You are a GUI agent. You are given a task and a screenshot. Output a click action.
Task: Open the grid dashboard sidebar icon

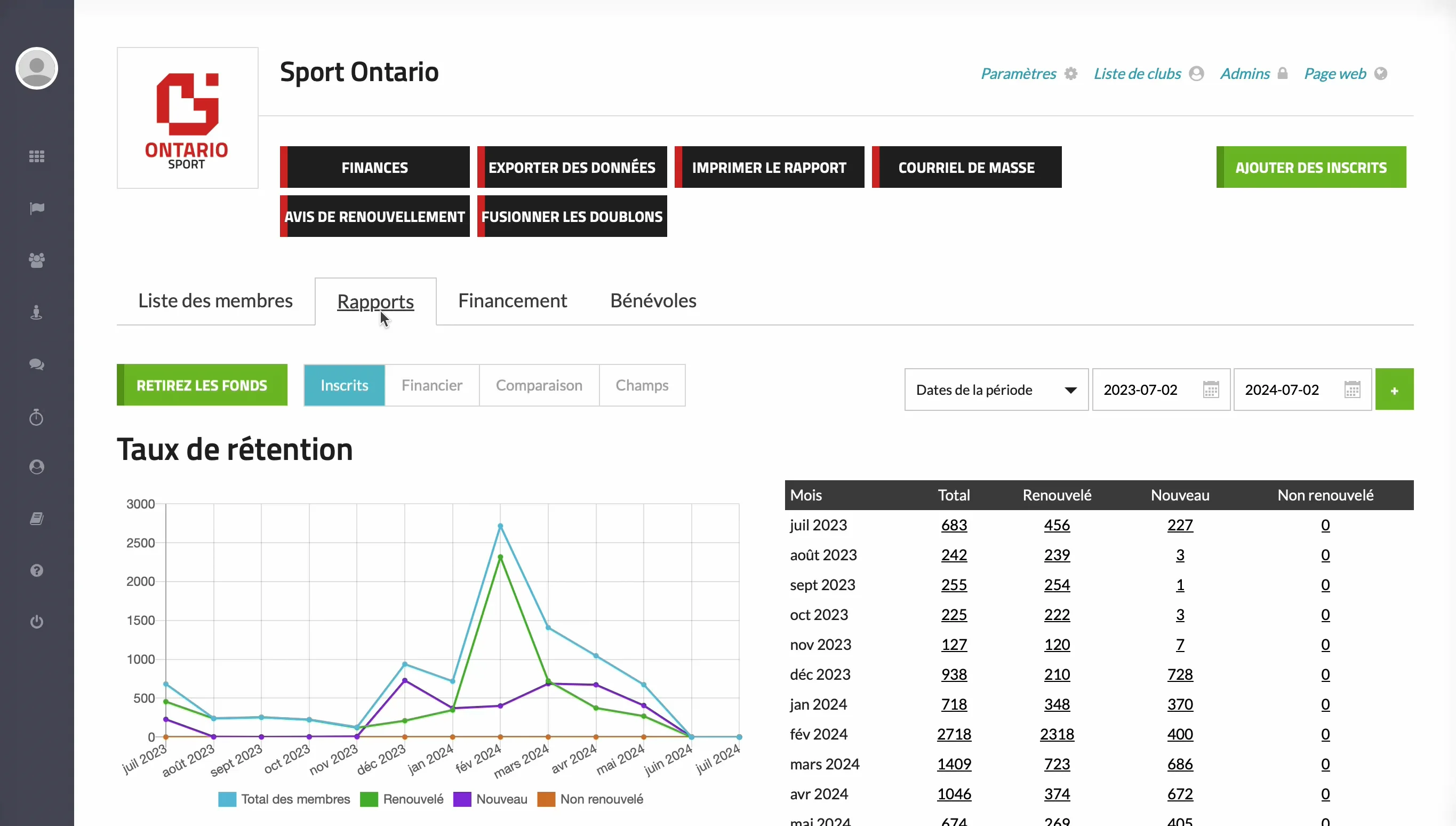coord(36,156)
